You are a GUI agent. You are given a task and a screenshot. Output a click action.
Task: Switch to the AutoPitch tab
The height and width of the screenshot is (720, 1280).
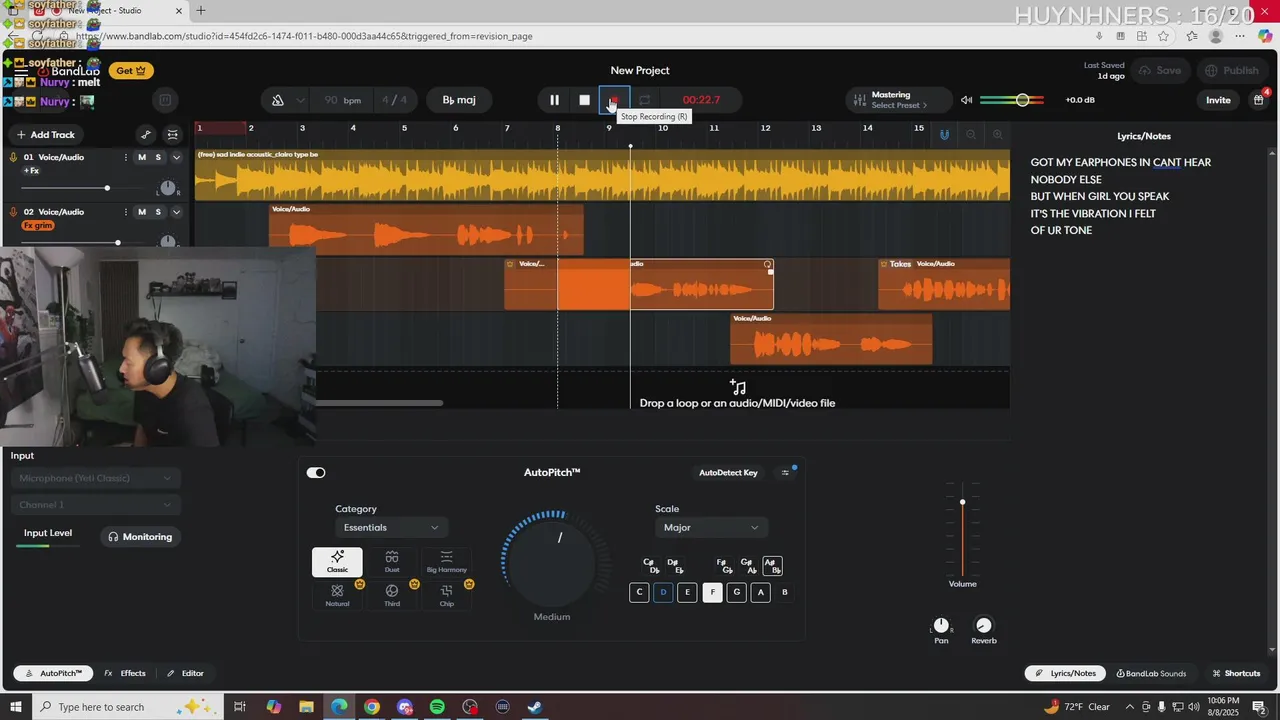point(53,674)
